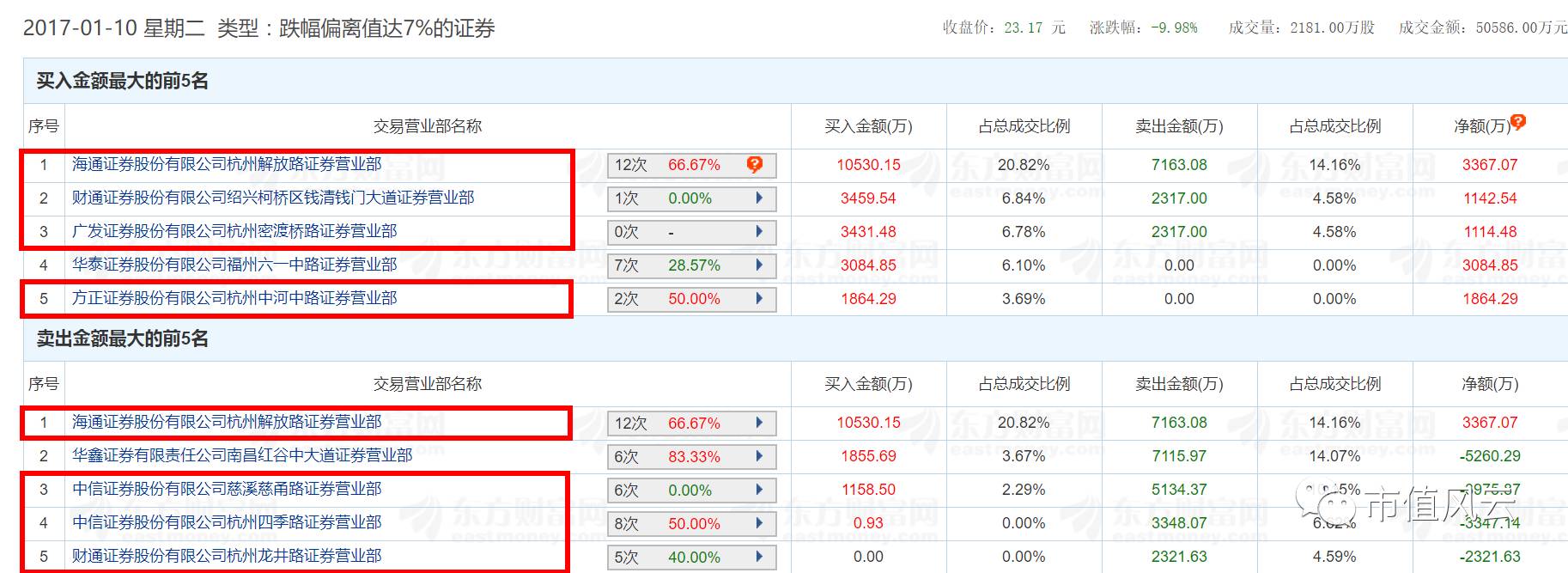Click the volume value 2181.00万股
The width and height of the screenshot is (1568, 573).
(x=1333, y=27)
